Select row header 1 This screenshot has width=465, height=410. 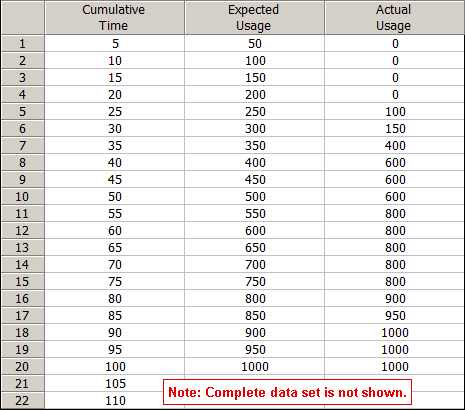tap(22, 43)
